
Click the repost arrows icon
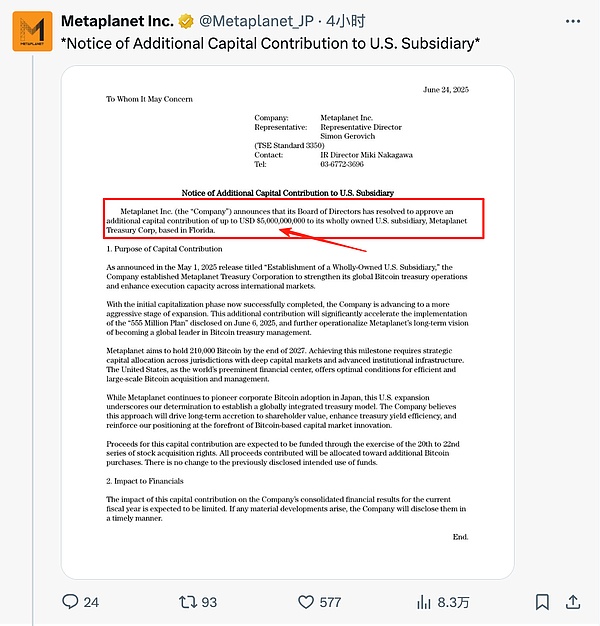[x=186, y=602]
